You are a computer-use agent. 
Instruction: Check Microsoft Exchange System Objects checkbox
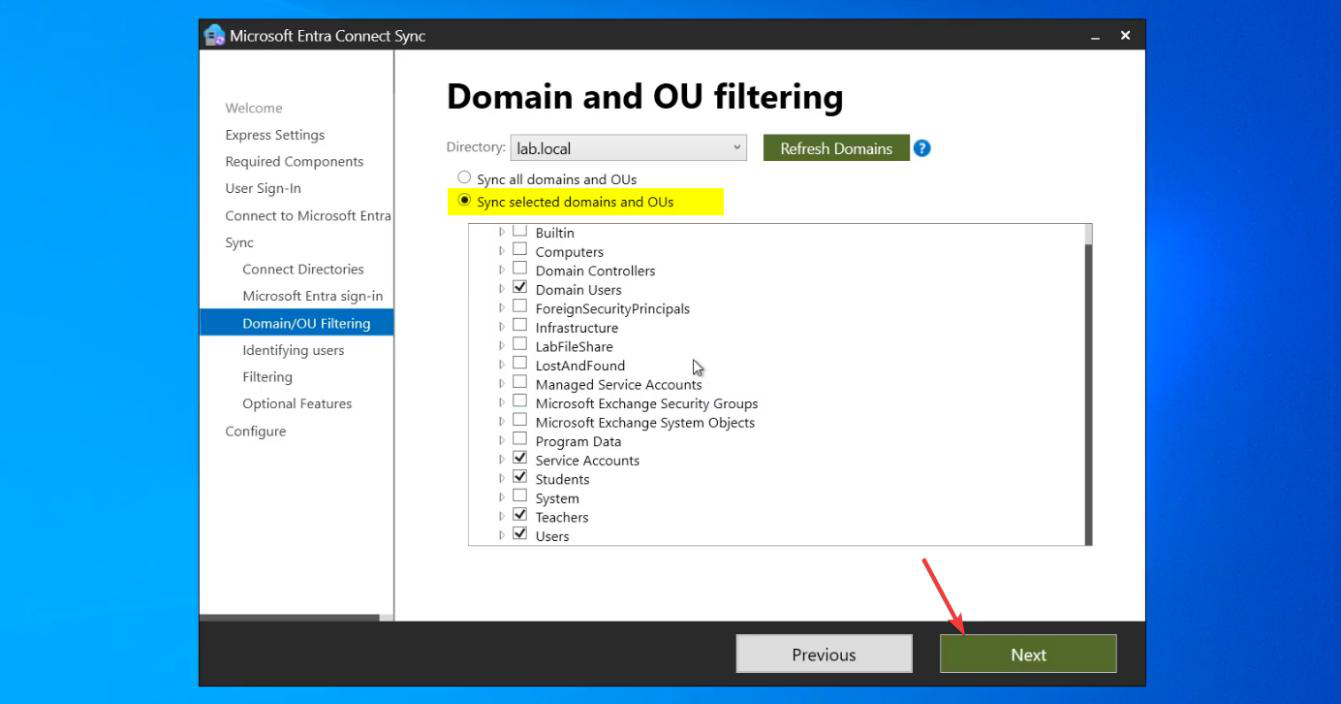(x=519, y=421)
